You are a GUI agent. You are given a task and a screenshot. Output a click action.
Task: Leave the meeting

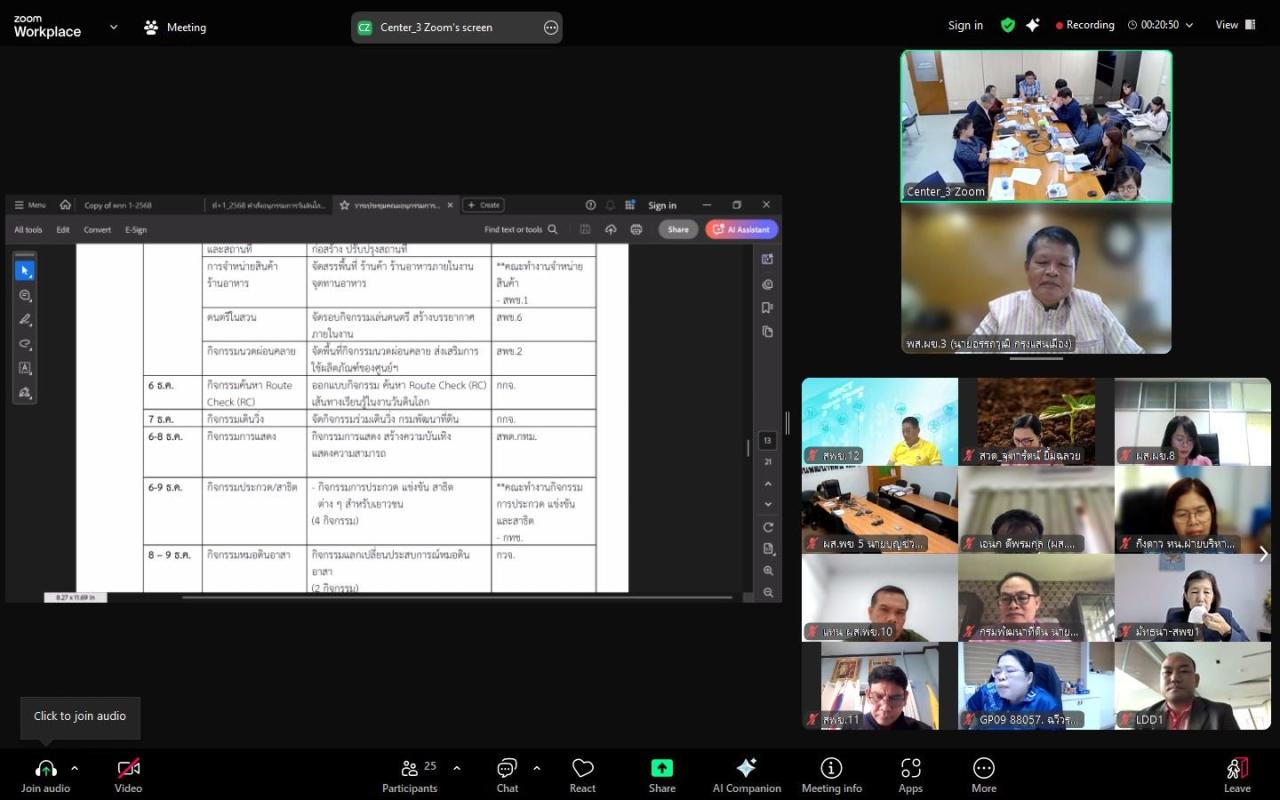coord(1237,775)
